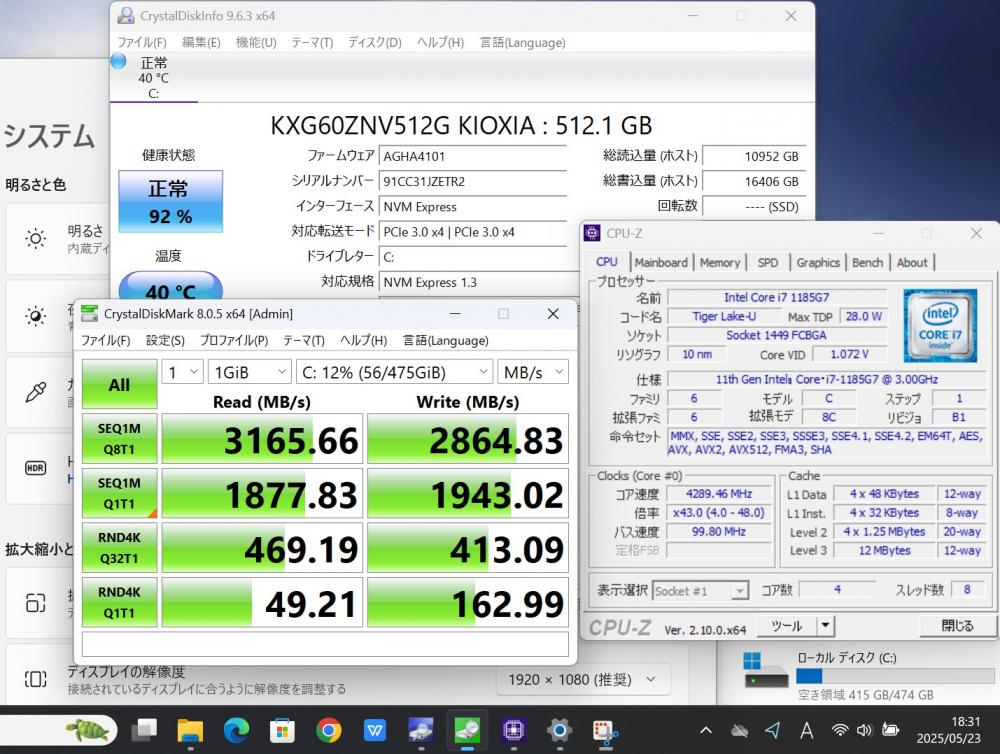This screenshot has height=754, width=1000.
Task: Click the 40 °C temperature button in CrystalDiskInfo
Action: (x=170, y=286)
